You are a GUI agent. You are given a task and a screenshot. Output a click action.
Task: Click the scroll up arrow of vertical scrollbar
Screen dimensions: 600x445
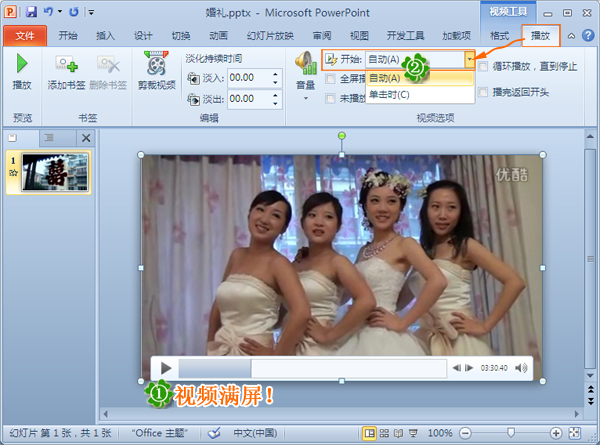tap(590, 136)
